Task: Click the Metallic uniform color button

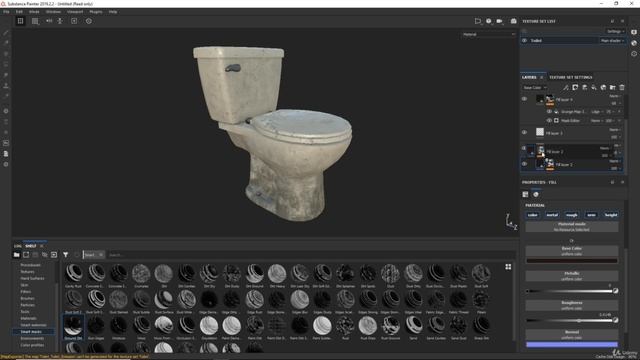Action: click(571, 276)
